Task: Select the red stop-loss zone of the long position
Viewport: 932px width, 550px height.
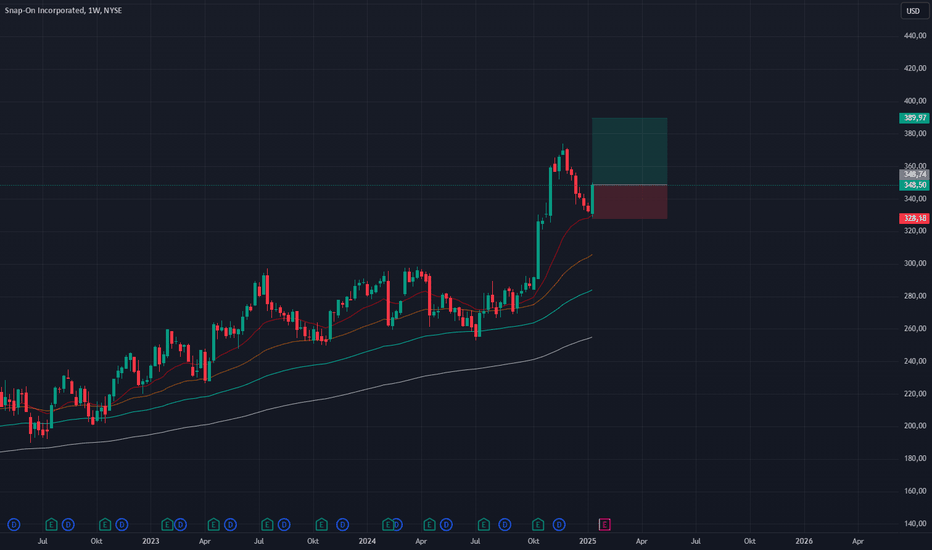Action: pos(629,202)
